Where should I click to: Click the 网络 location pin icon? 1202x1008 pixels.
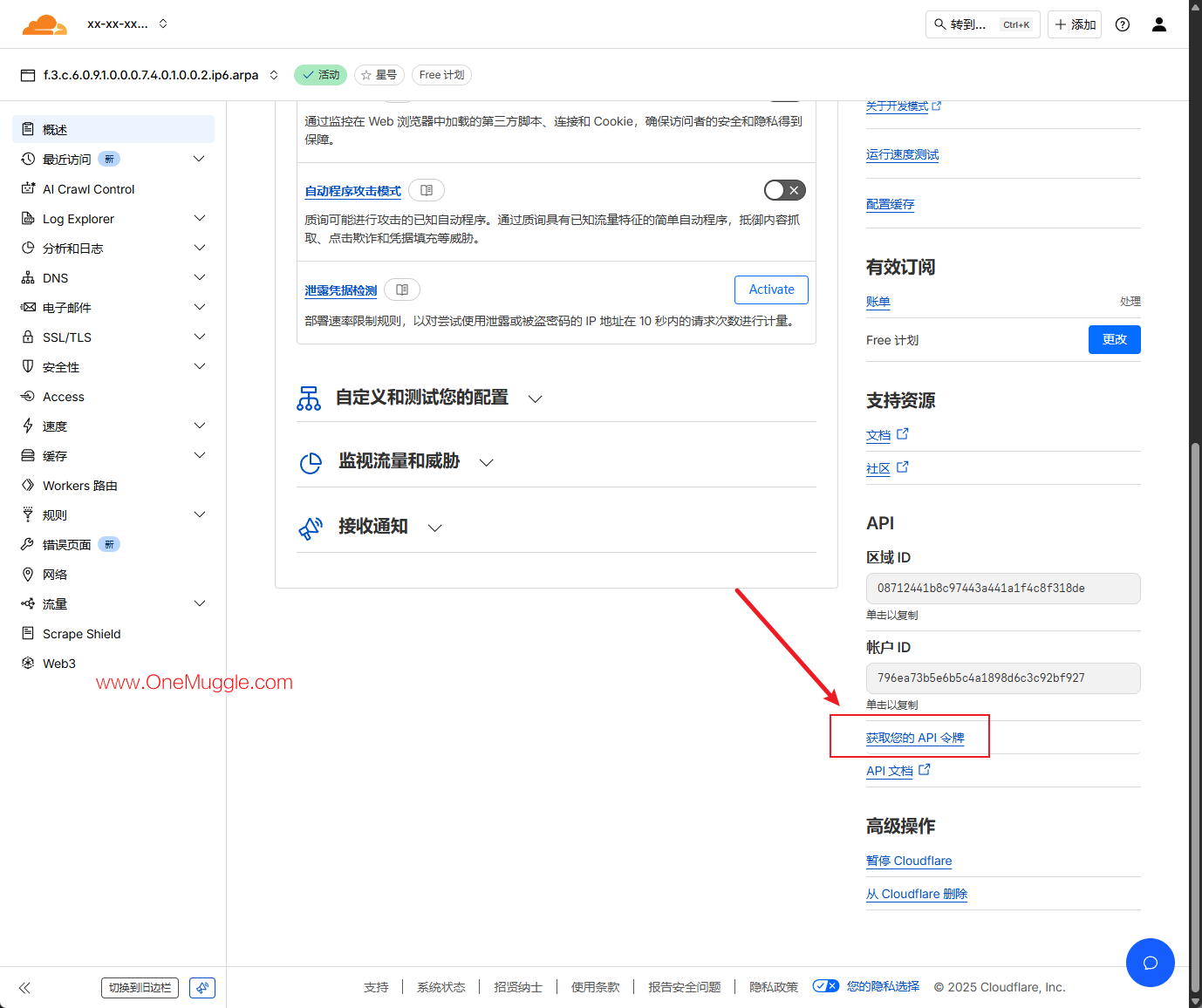[28, 574]
